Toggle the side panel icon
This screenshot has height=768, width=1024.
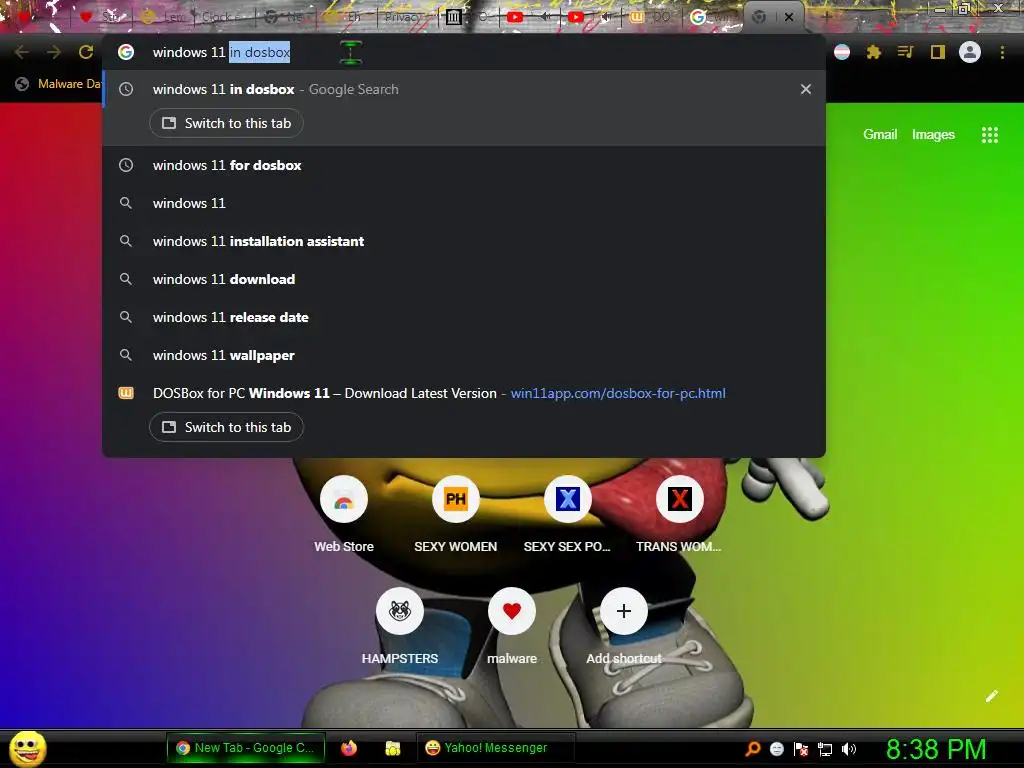point(937,52)
